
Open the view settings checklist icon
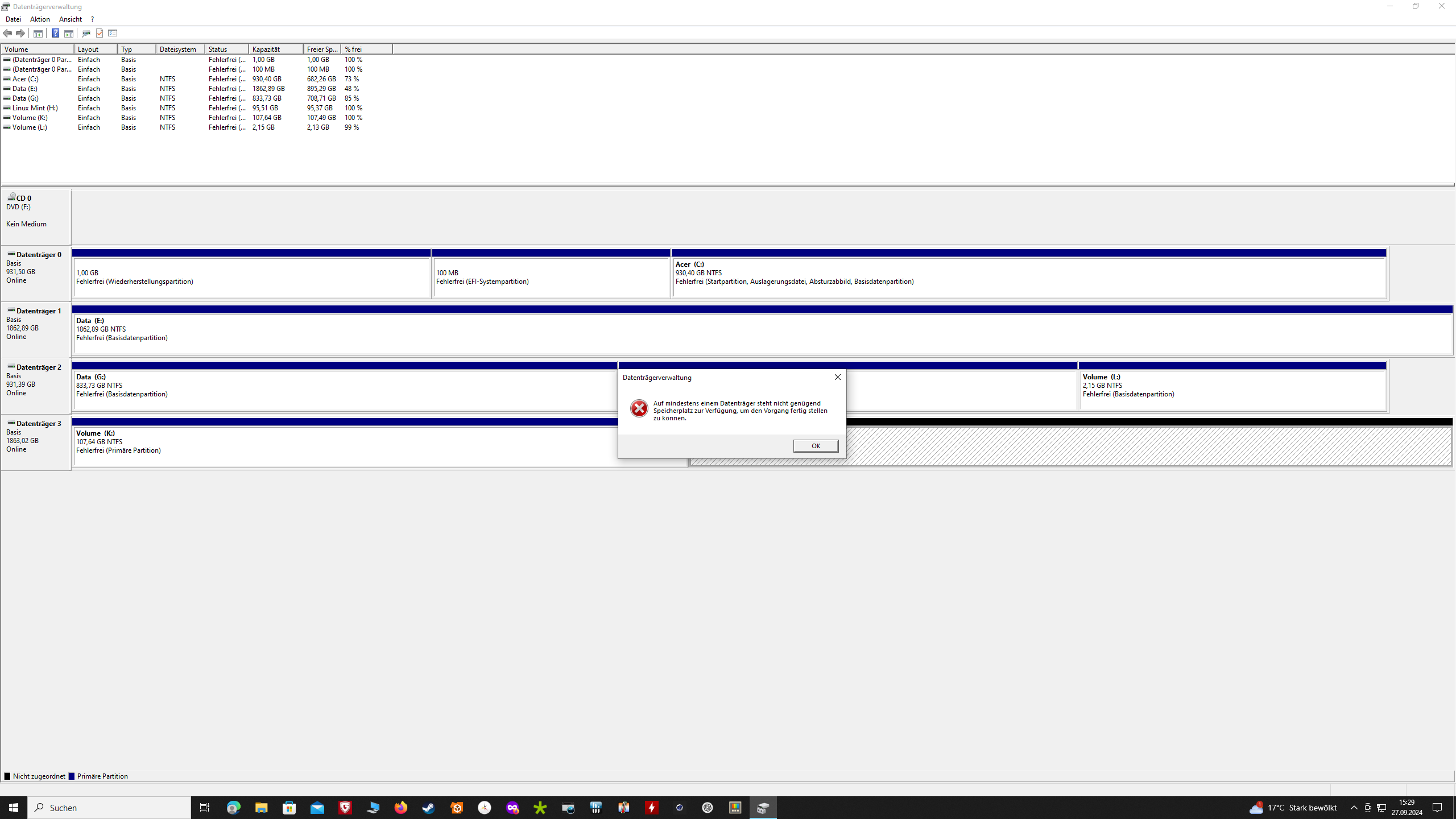[x=113, y=33]
